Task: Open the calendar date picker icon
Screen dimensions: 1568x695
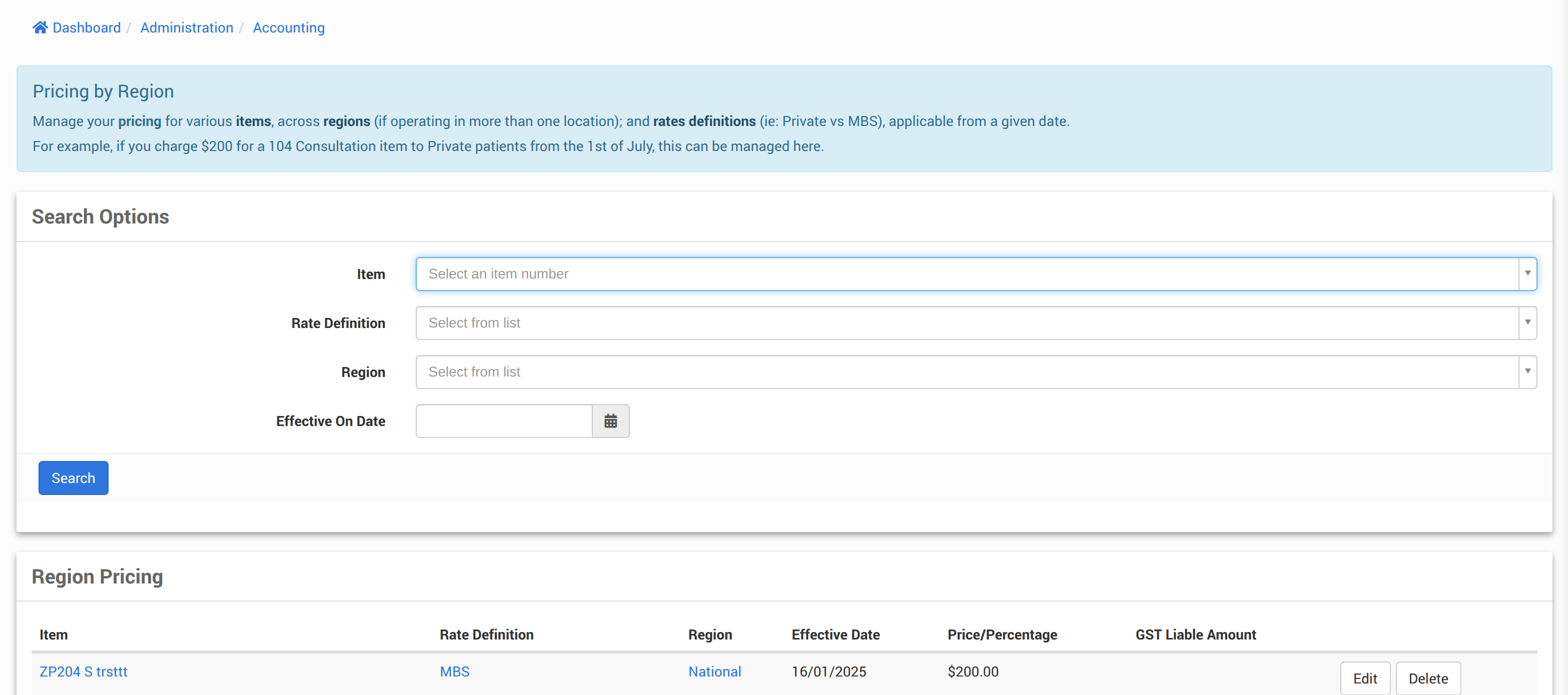Action: pos(610,421)
